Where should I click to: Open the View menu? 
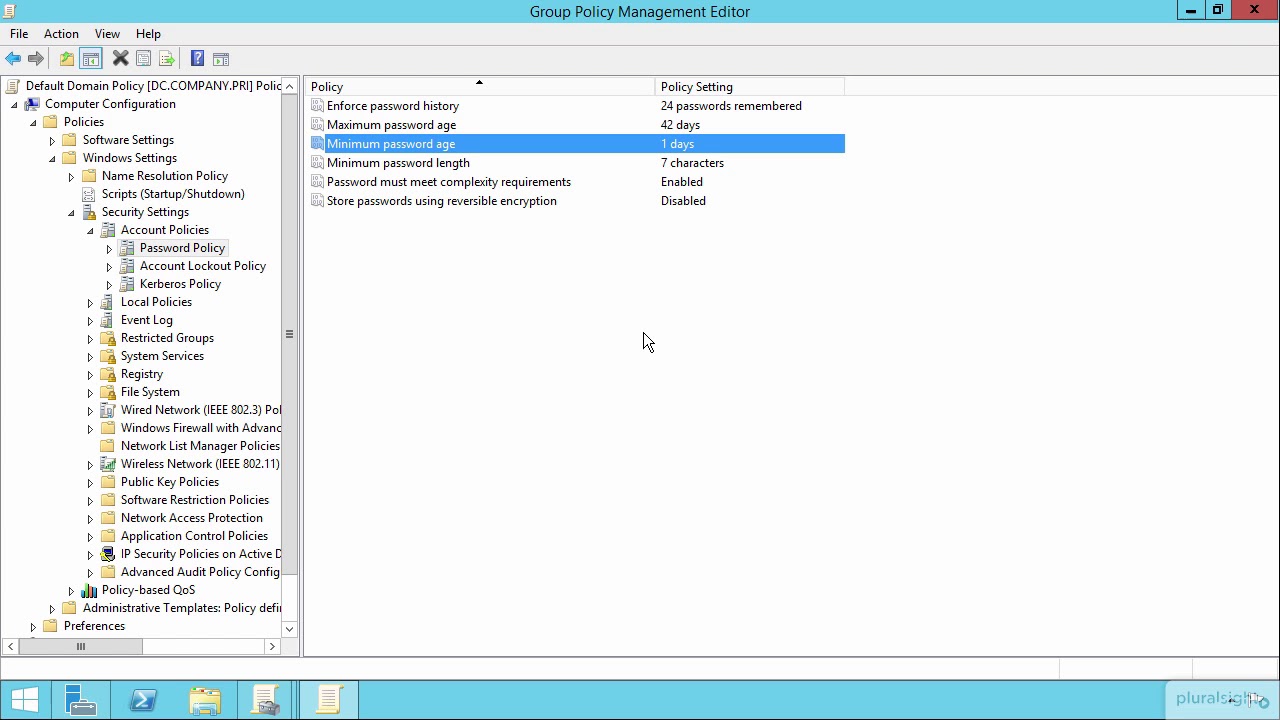pyautogui.click(x=107, y=34)
